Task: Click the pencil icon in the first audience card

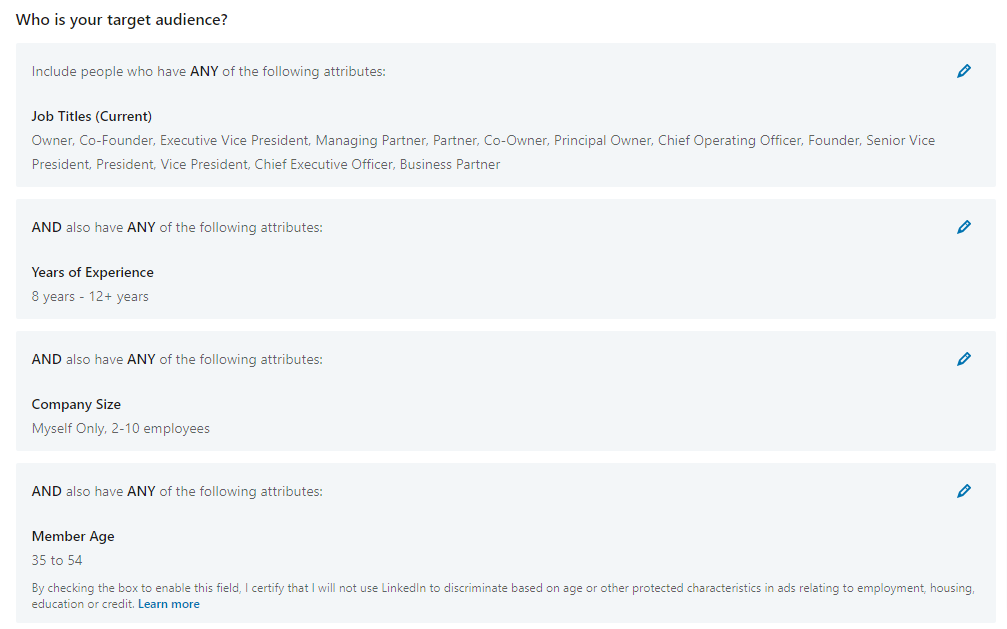Action: (x=964, y=71)
